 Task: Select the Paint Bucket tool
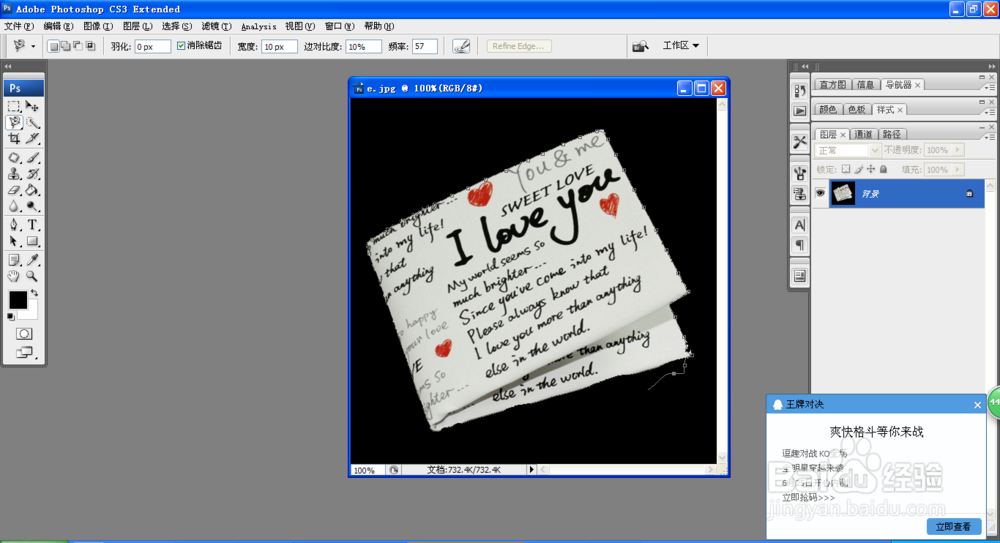pyautogui.click(x=33, y=190)
